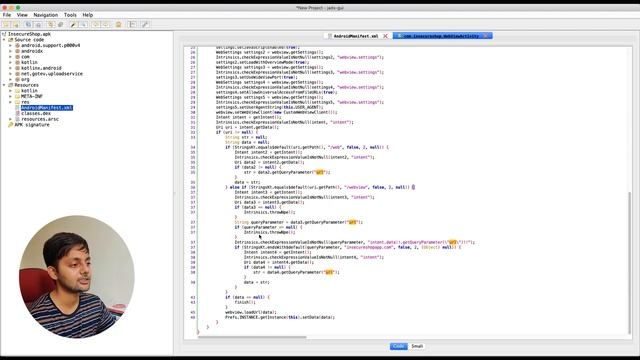Open the Tools menu

tap(70, 15)
